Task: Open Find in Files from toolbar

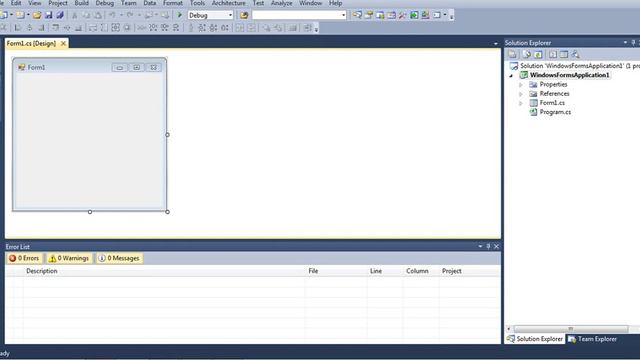Action: pyautogui.click(x=244, y=16)
